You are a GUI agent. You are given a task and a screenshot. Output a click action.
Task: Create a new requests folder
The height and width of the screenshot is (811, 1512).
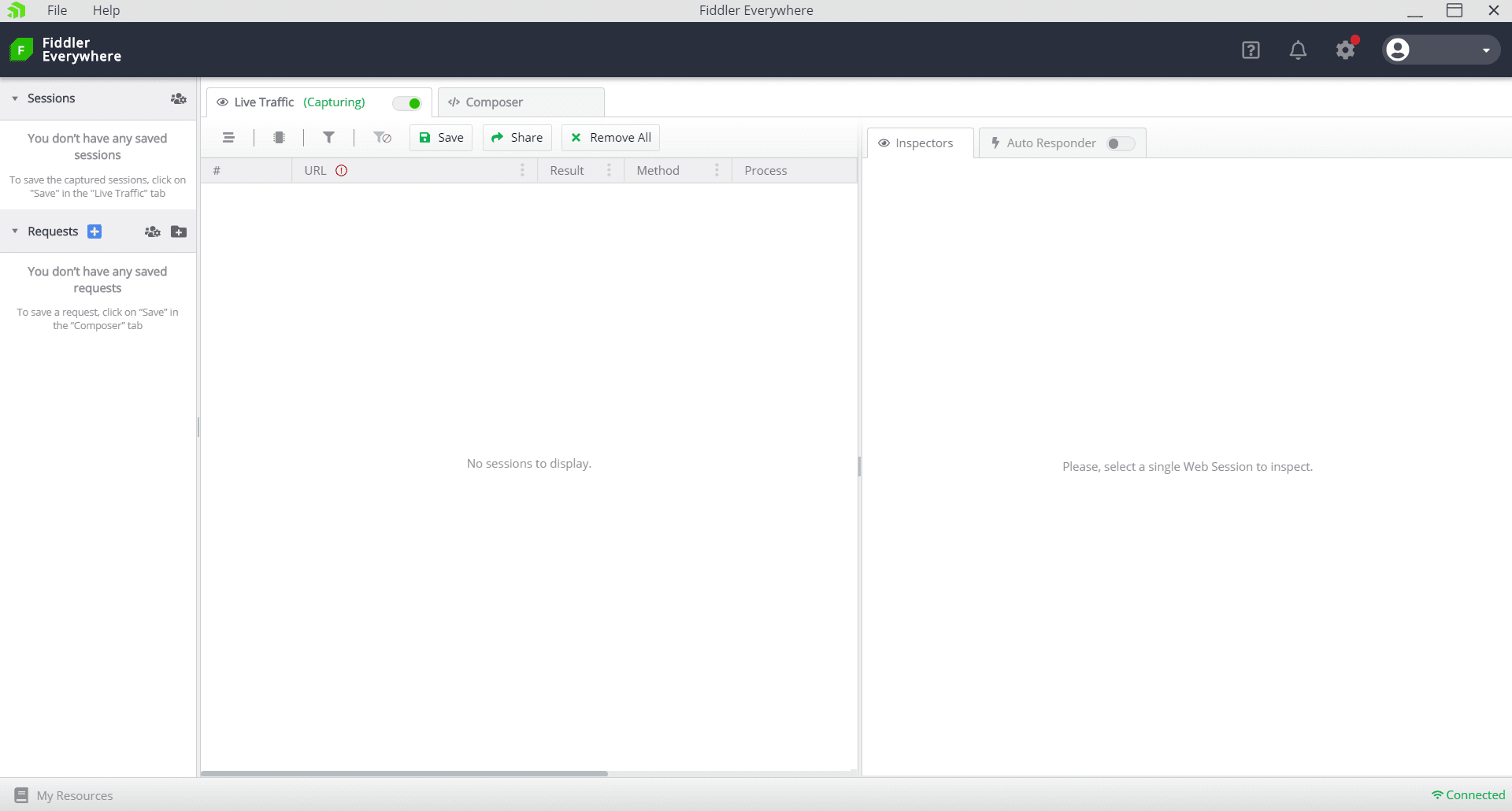[179, 231]
